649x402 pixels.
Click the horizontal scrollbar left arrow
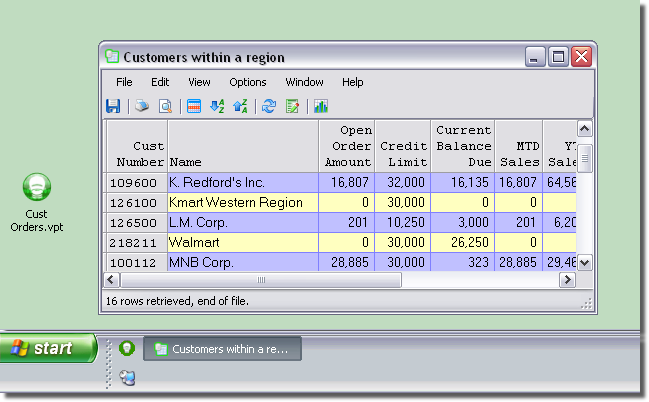(111, 280)
